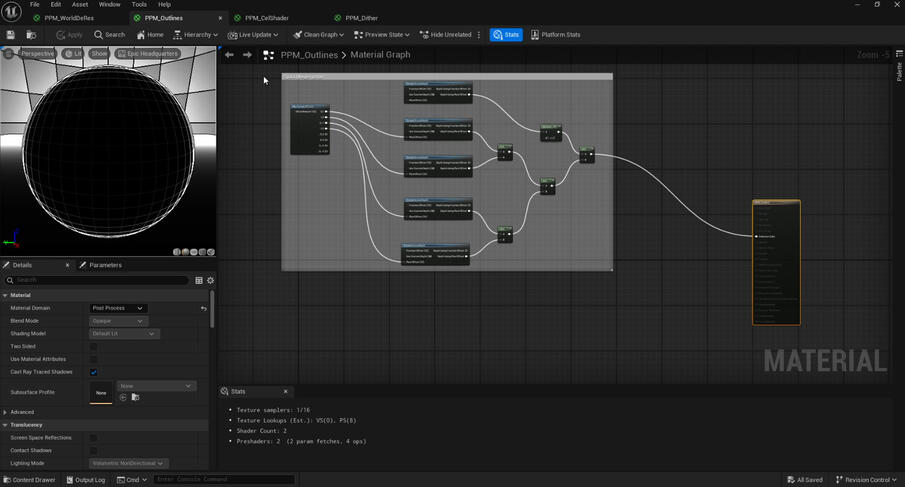Viewport: 905px width, 487px height.
Task: Click the Home toolbar button
Action: 150,35
